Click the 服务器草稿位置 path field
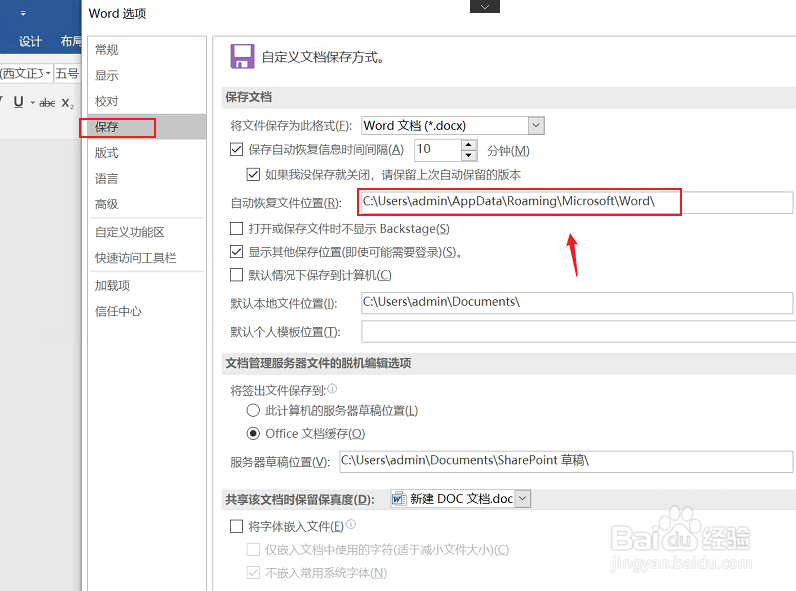The width and height of the screenshot is (796, 591). tap(566, 462)
